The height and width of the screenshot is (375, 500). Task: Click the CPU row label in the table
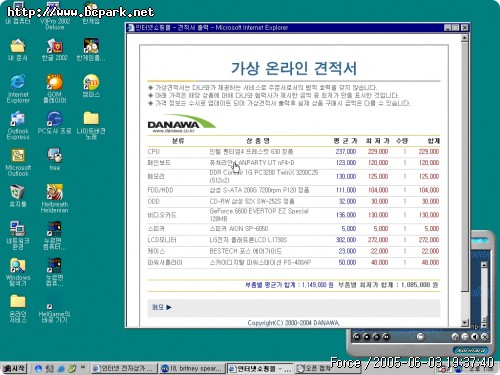click(154, 152)
